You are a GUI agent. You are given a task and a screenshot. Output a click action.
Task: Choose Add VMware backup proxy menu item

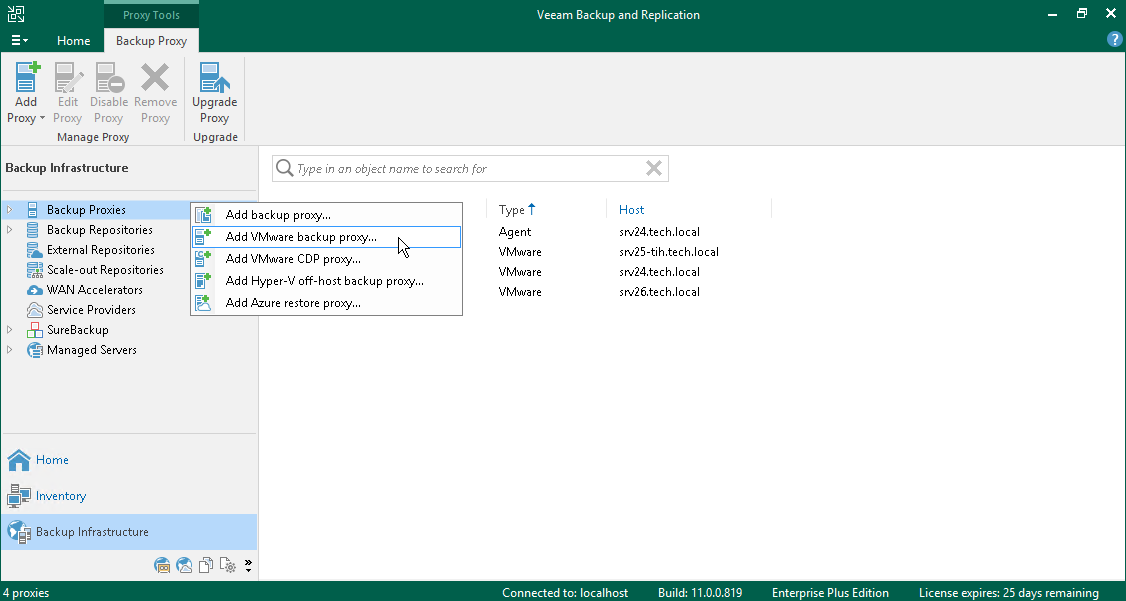(x=301, y=237)
